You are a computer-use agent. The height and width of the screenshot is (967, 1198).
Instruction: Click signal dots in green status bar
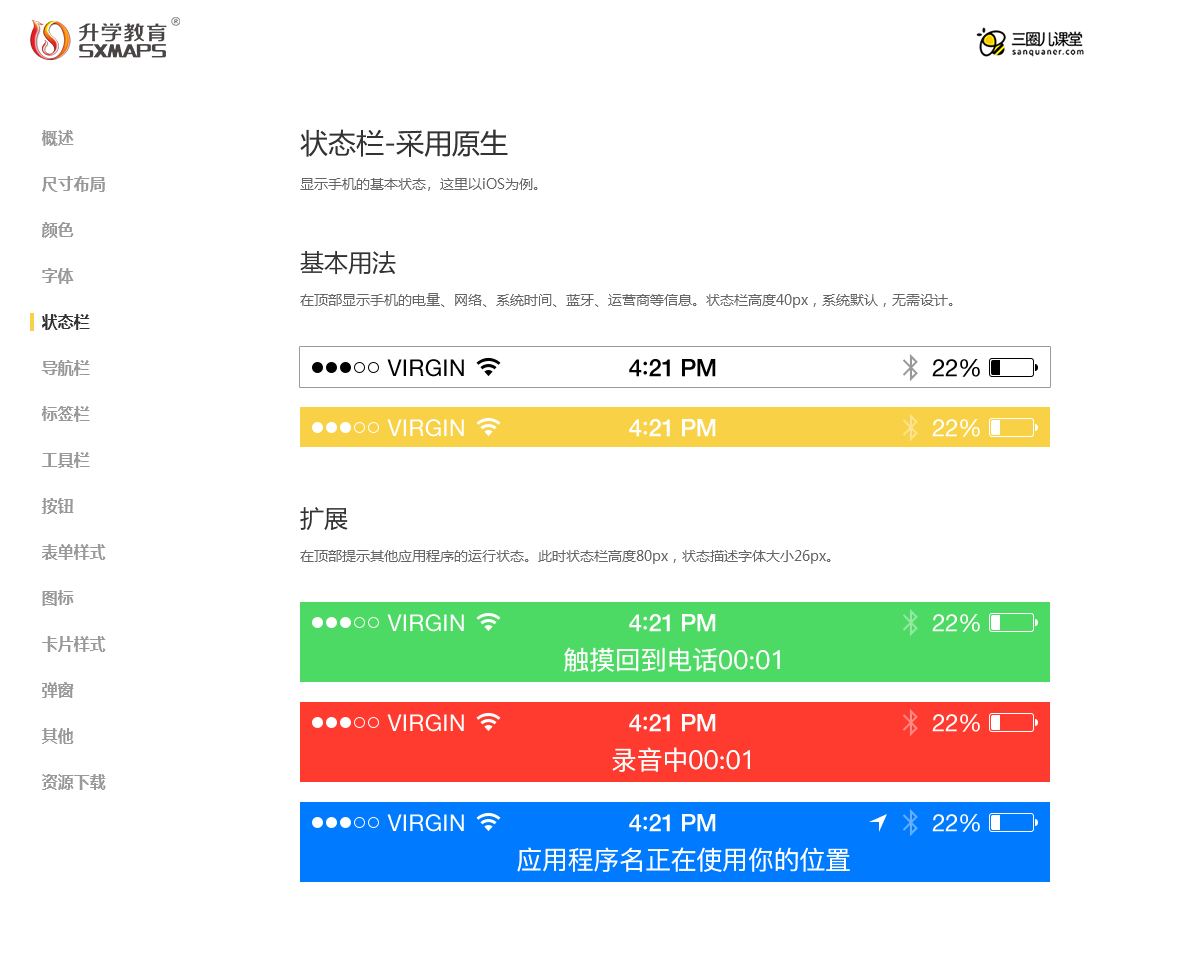point(345,623)
